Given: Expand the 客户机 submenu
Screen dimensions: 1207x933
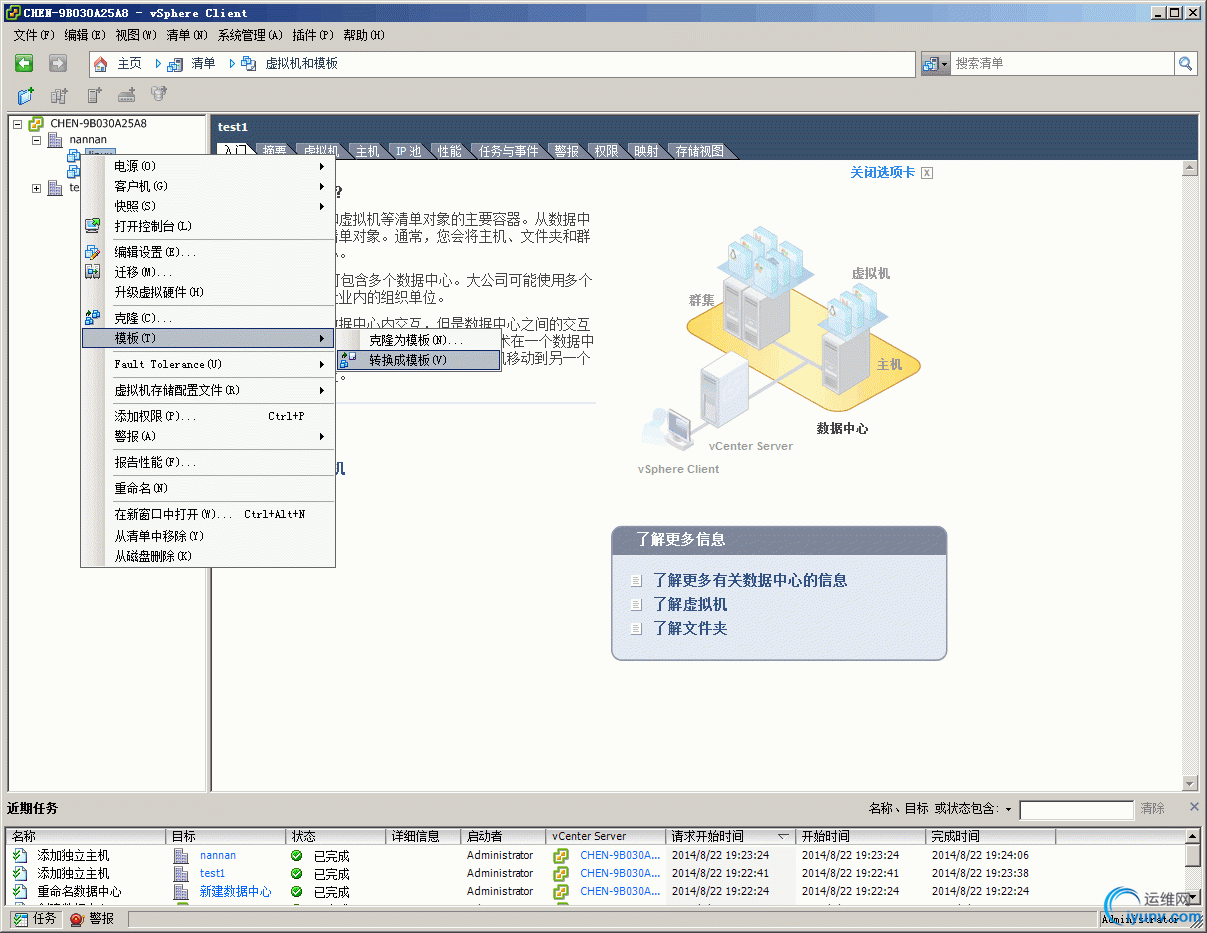Looking at the screenshot, I should tap(322, 186).
